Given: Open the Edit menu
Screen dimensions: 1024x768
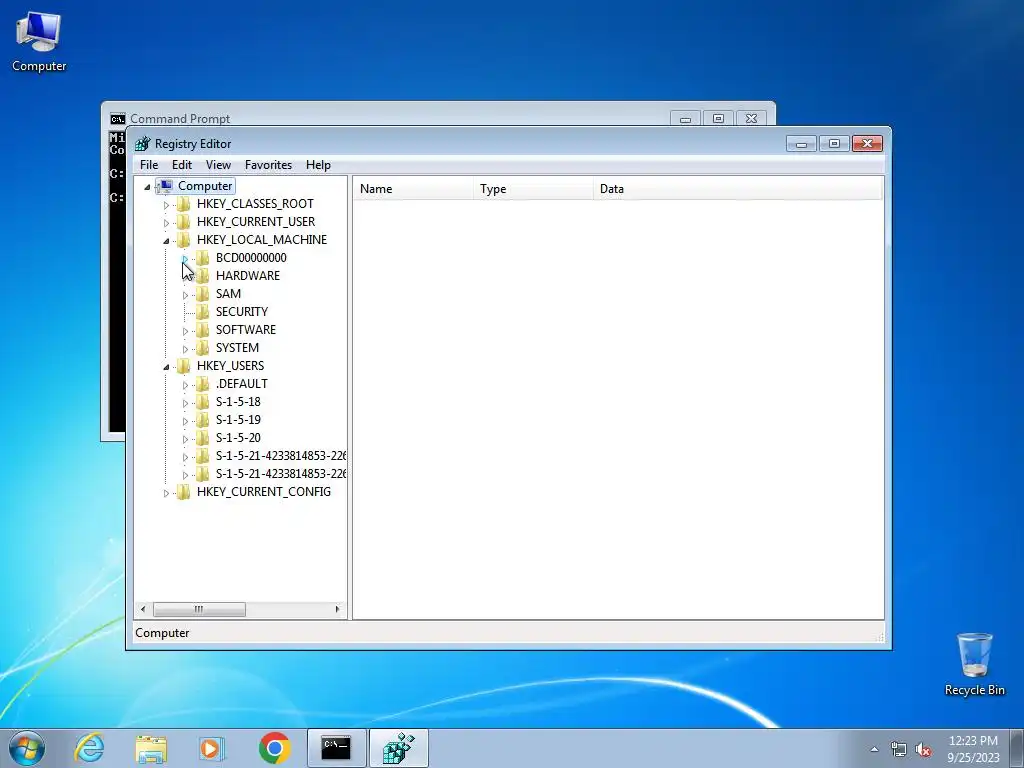Looking at the screenshot, I should tap(182, 165).
